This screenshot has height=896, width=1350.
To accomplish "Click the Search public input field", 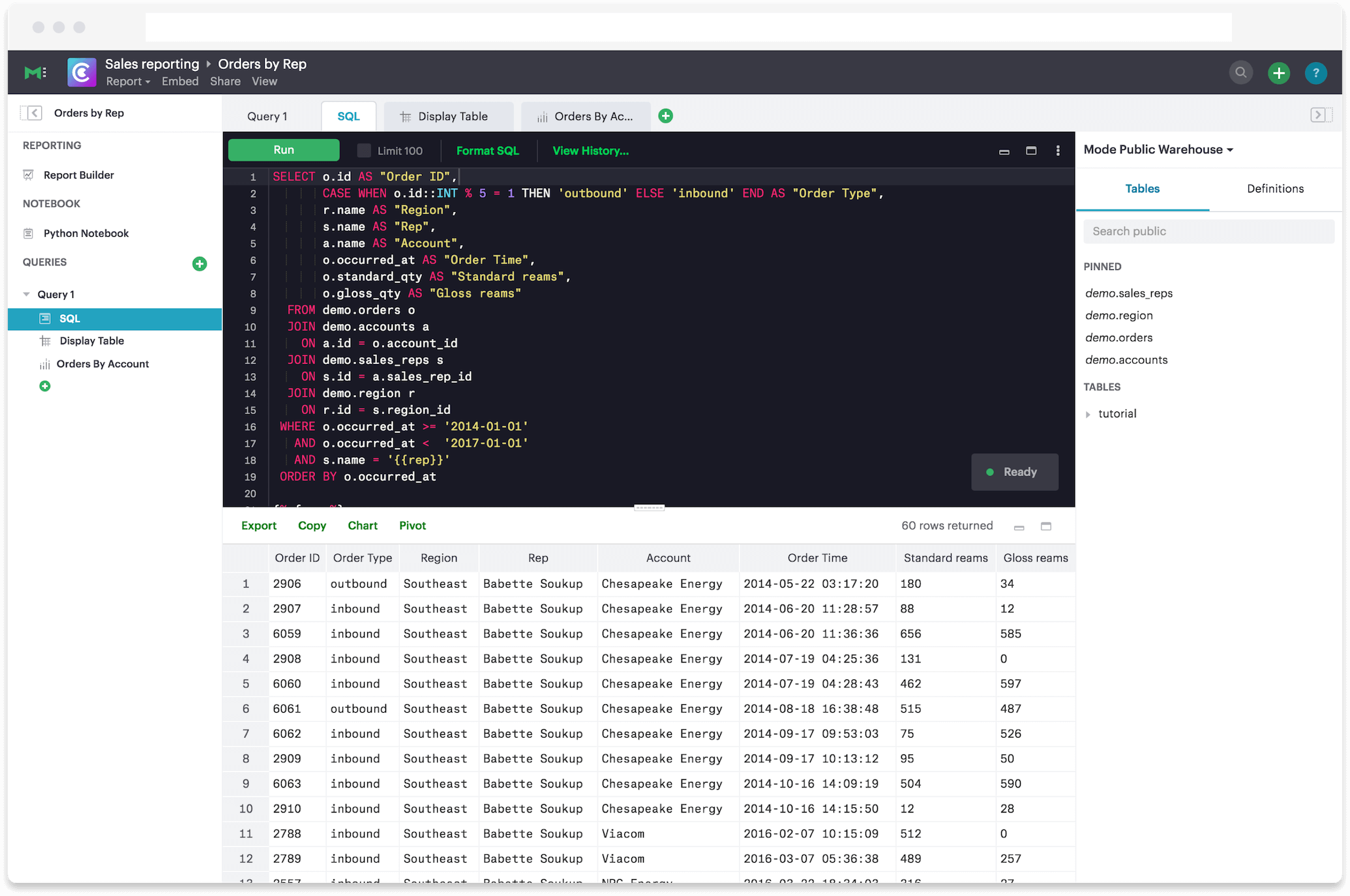I will click(x=1208, y=231).
